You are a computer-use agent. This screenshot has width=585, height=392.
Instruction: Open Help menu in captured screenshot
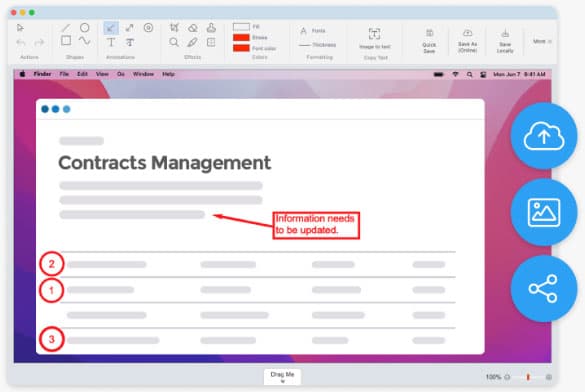point(168,74)
